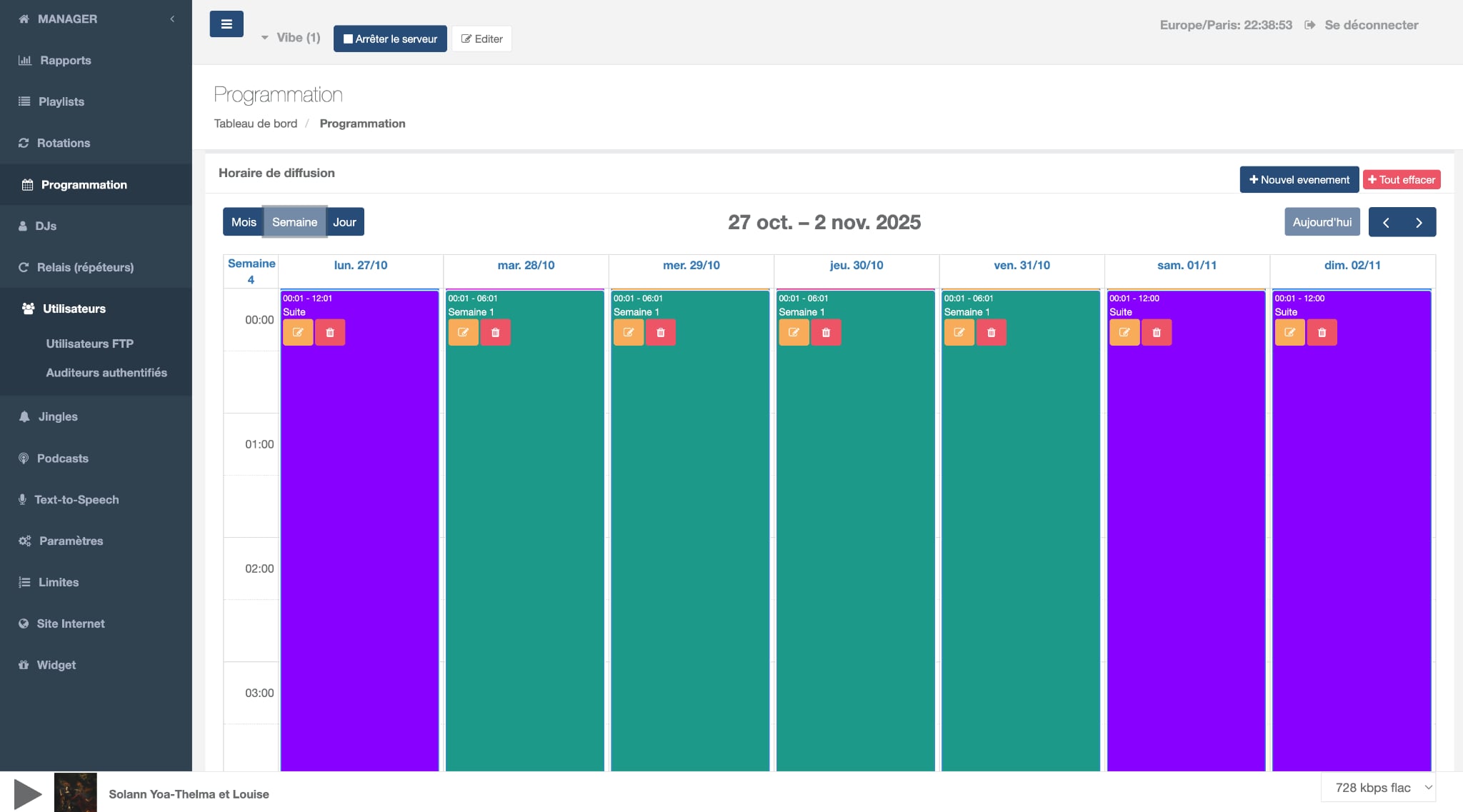The width and height of the screenshot is (1463, 812).
Task: Delete Tuesday's Semaine 1 event trash icon
Action: [495, 332]
